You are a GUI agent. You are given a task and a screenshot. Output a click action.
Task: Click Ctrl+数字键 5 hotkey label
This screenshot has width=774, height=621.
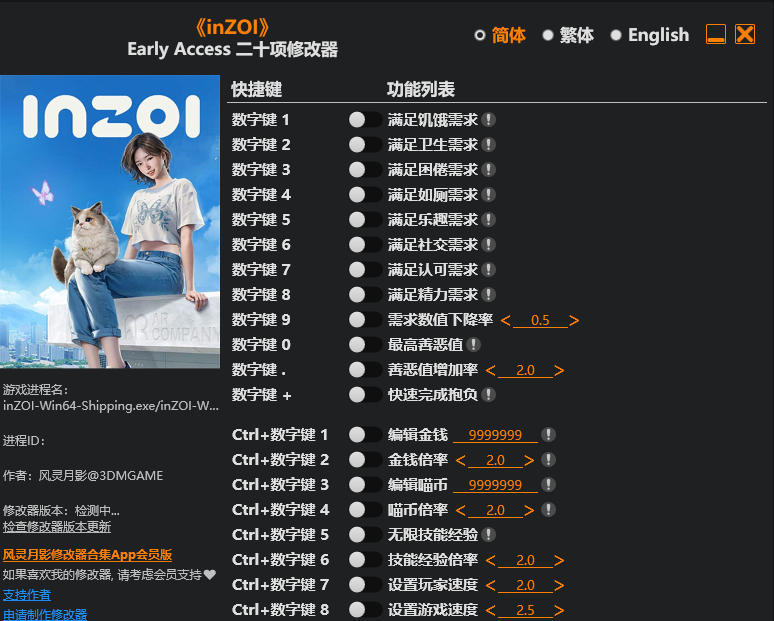(x=280, y=535)
